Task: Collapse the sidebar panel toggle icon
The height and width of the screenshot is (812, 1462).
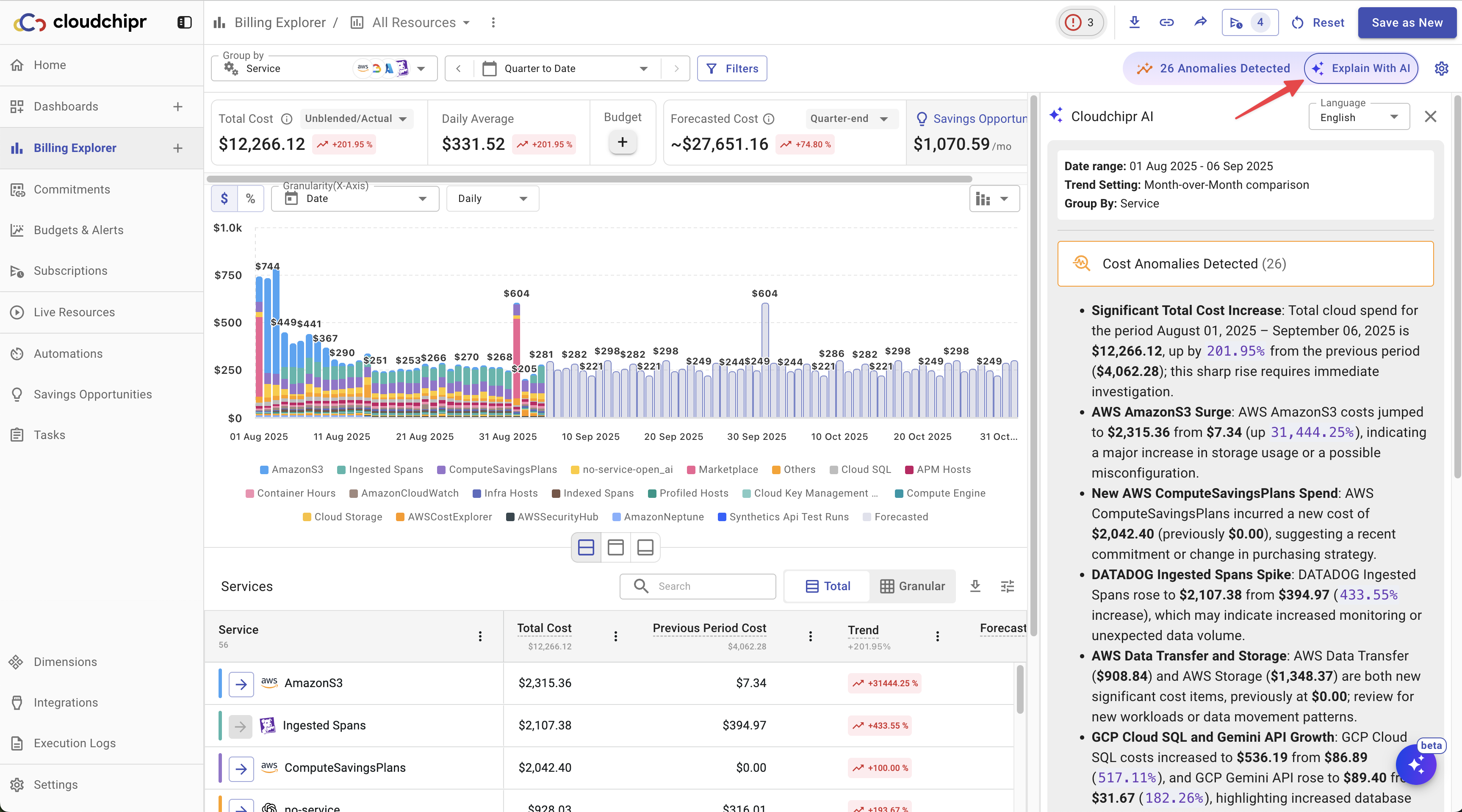Action: tap(185, 22)
